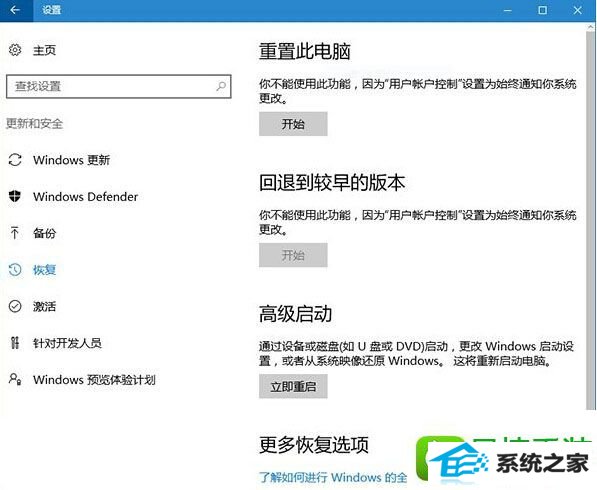Click the 重置此电脑 heading
This screenshot has height=490, width=597.
pyautogui.click(x=305, y=51)
